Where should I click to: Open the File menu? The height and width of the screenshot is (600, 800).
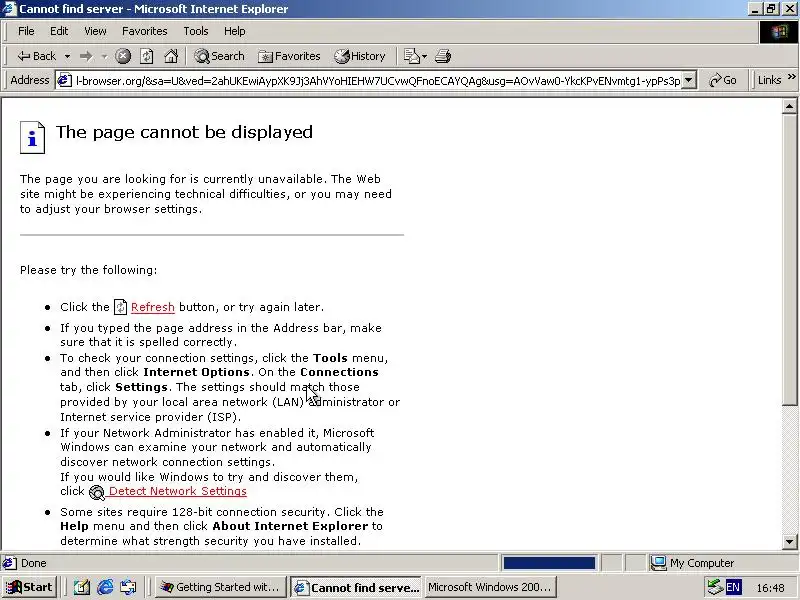[26, 31]
